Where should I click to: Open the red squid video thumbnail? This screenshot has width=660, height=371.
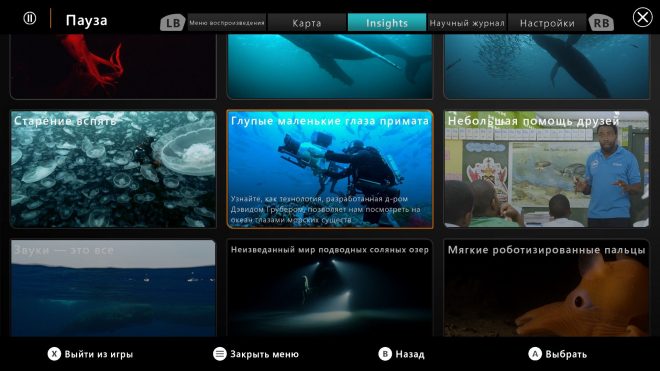(x=113, y=67)
